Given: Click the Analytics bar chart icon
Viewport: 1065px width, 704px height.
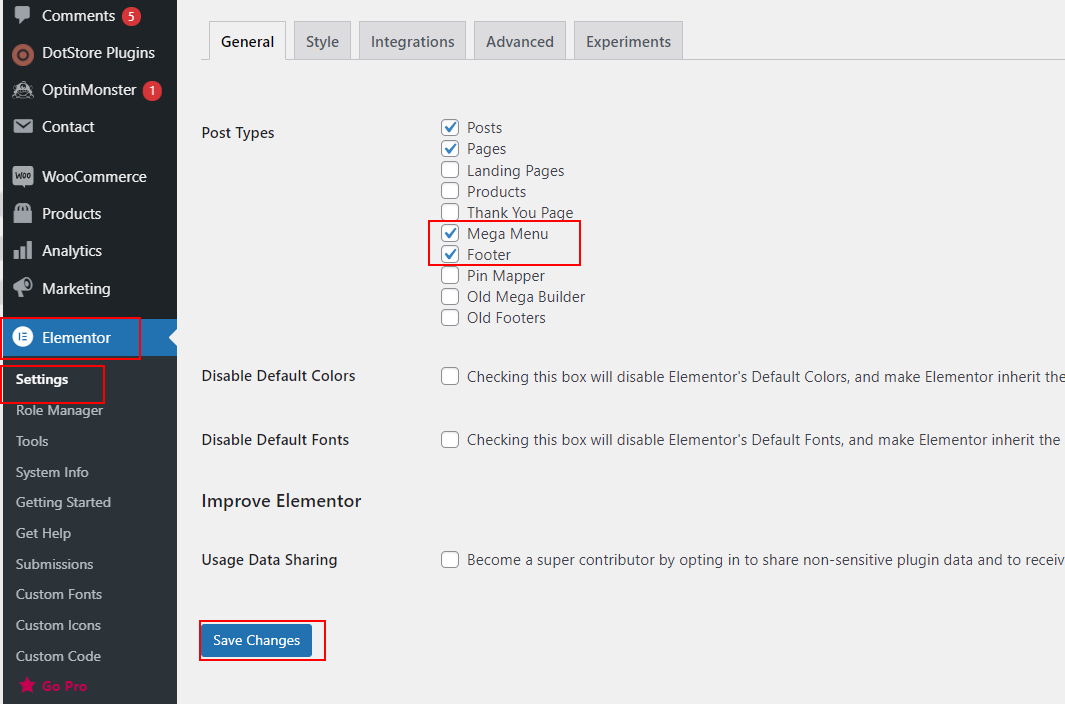Looking at the screenshot, I should click(22, 251).
